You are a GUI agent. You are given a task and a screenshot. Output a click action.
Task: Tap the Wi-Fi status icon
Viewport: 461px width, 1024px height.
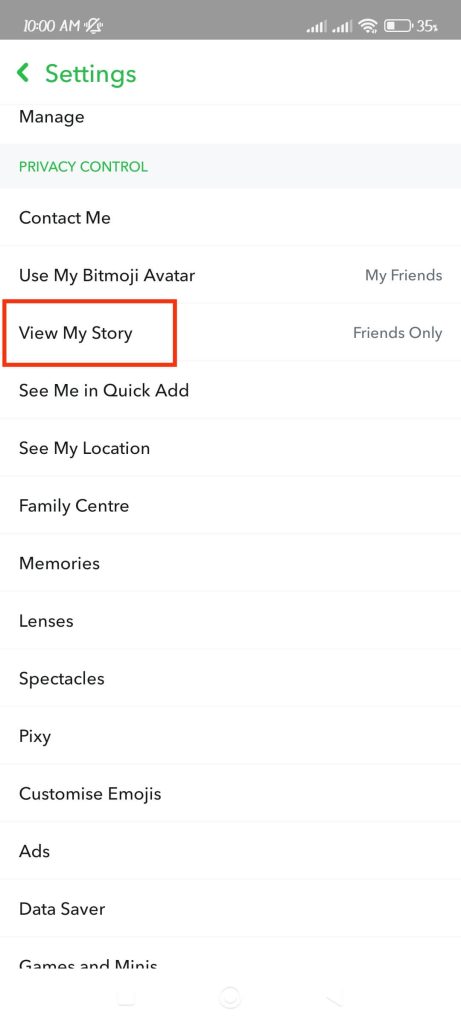[368, 26]
